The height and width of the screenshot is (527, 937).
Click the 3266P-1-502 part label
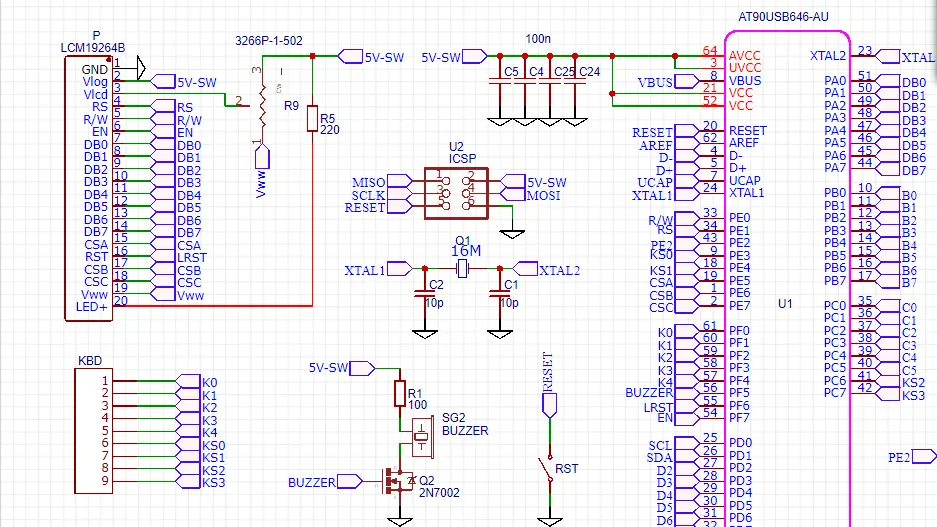(269, 41)
